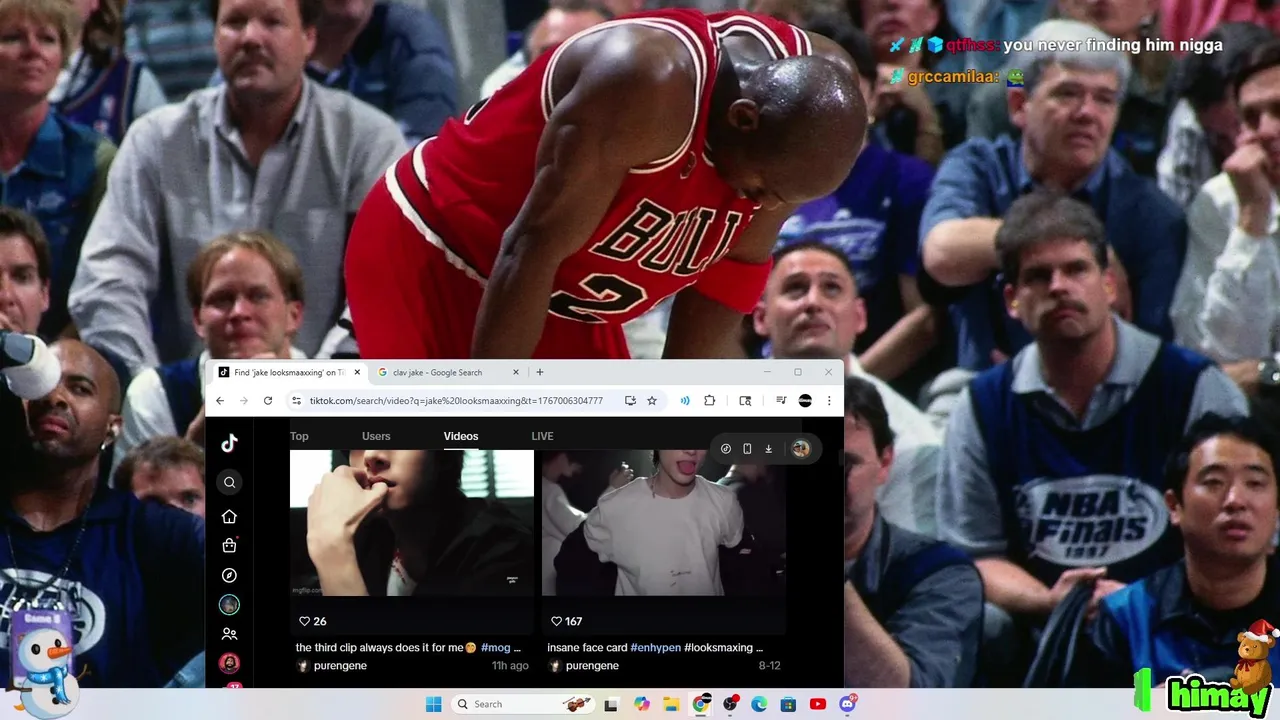
Task: Like the video showing 26 hearts
Action: click(305, 621)
